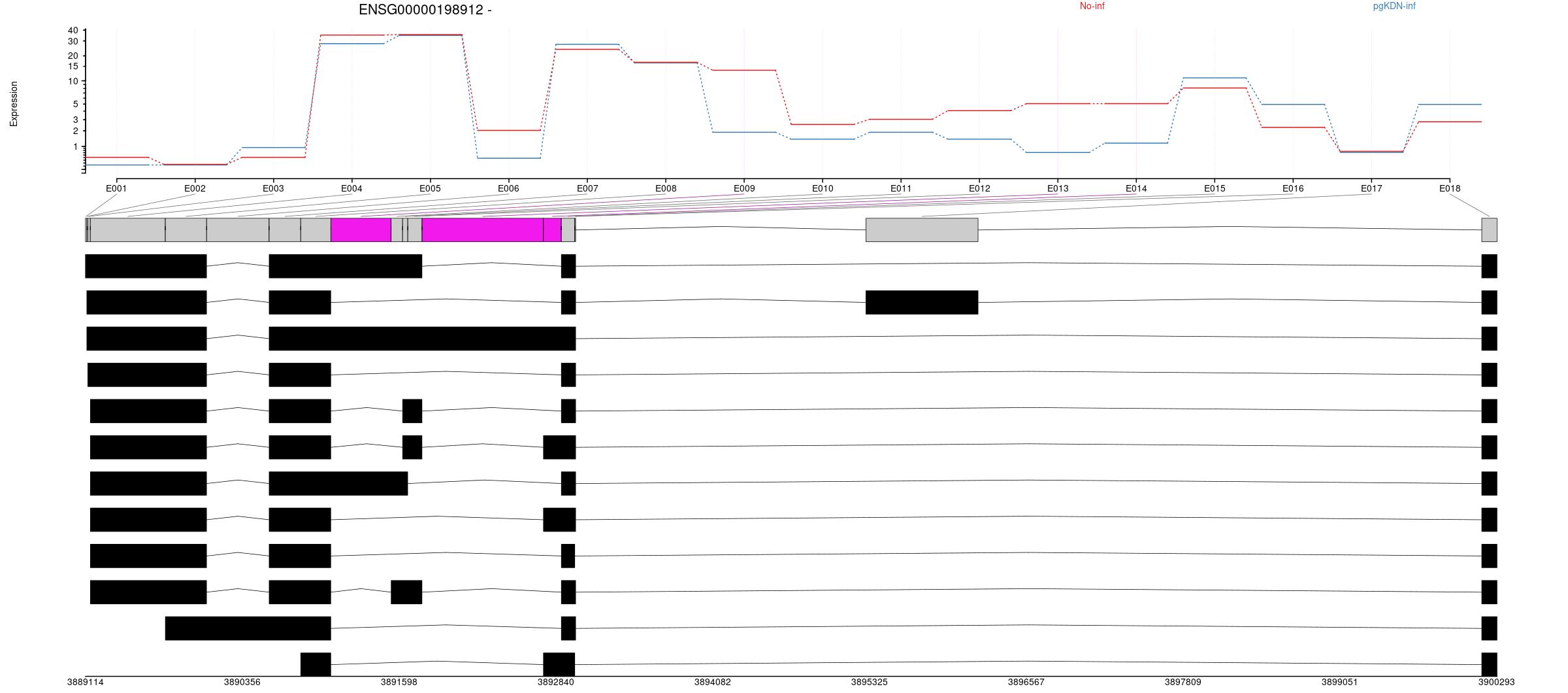Click exon label E003
This screenshot has width=1568, height=693.
tap(273, 188)
